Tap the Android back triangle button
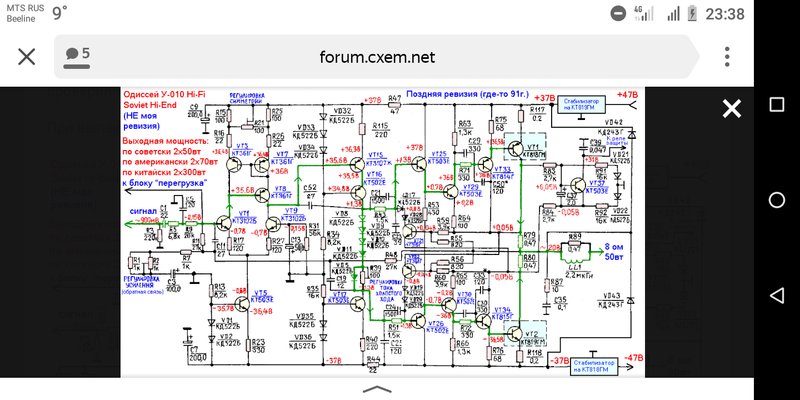The height and width of the screenshot is (400, 800). (777, 295)
